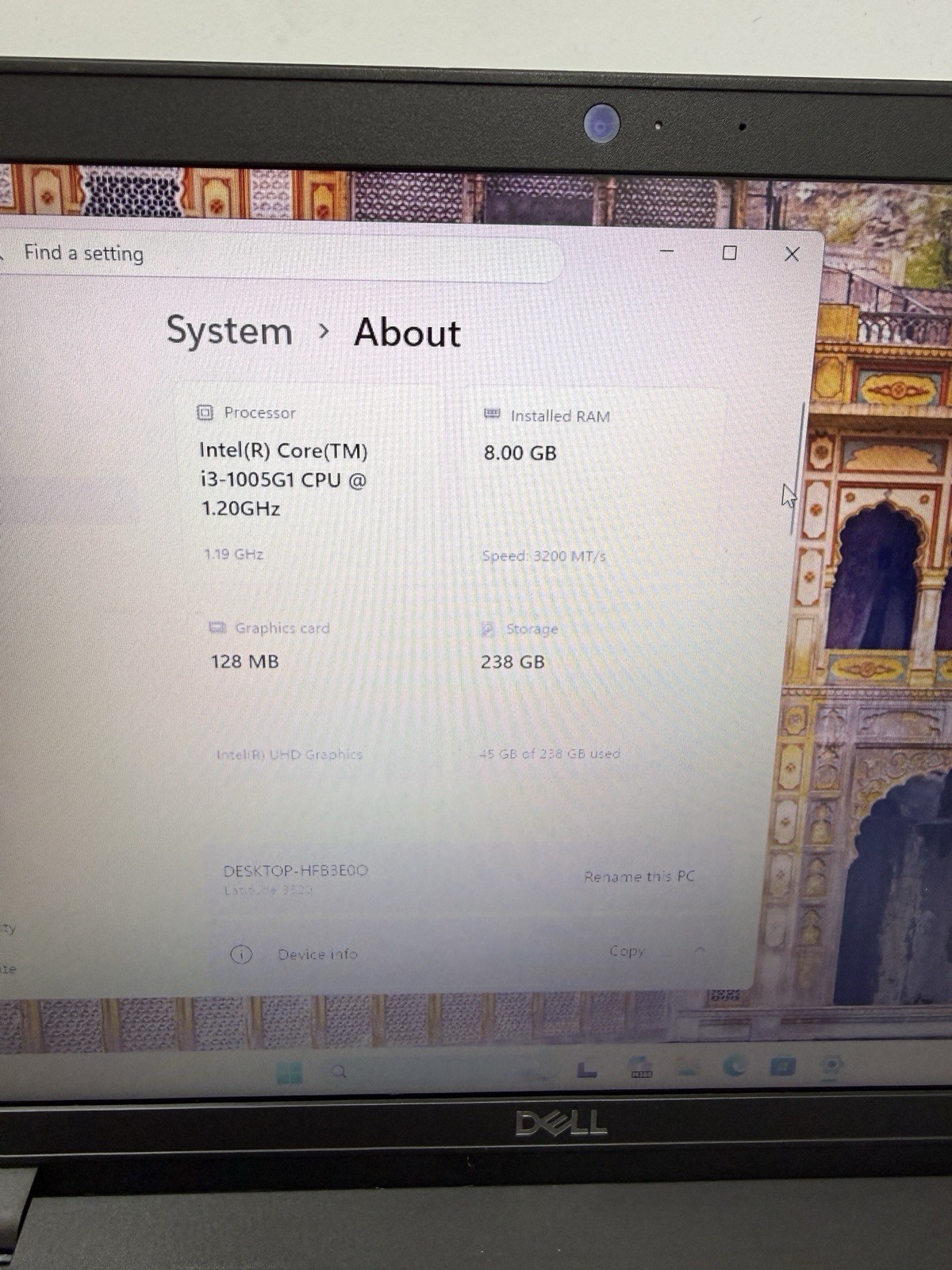This screenshot has width=952, height=1270.
Task: Open the Windows Start menu
Action: tap(289, 1072)
